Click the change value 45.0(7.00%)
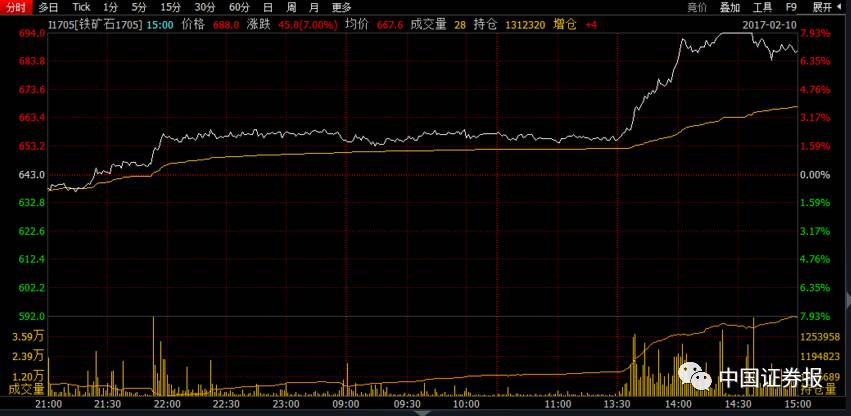The image size is (851, 416). [x=308, y=24]
